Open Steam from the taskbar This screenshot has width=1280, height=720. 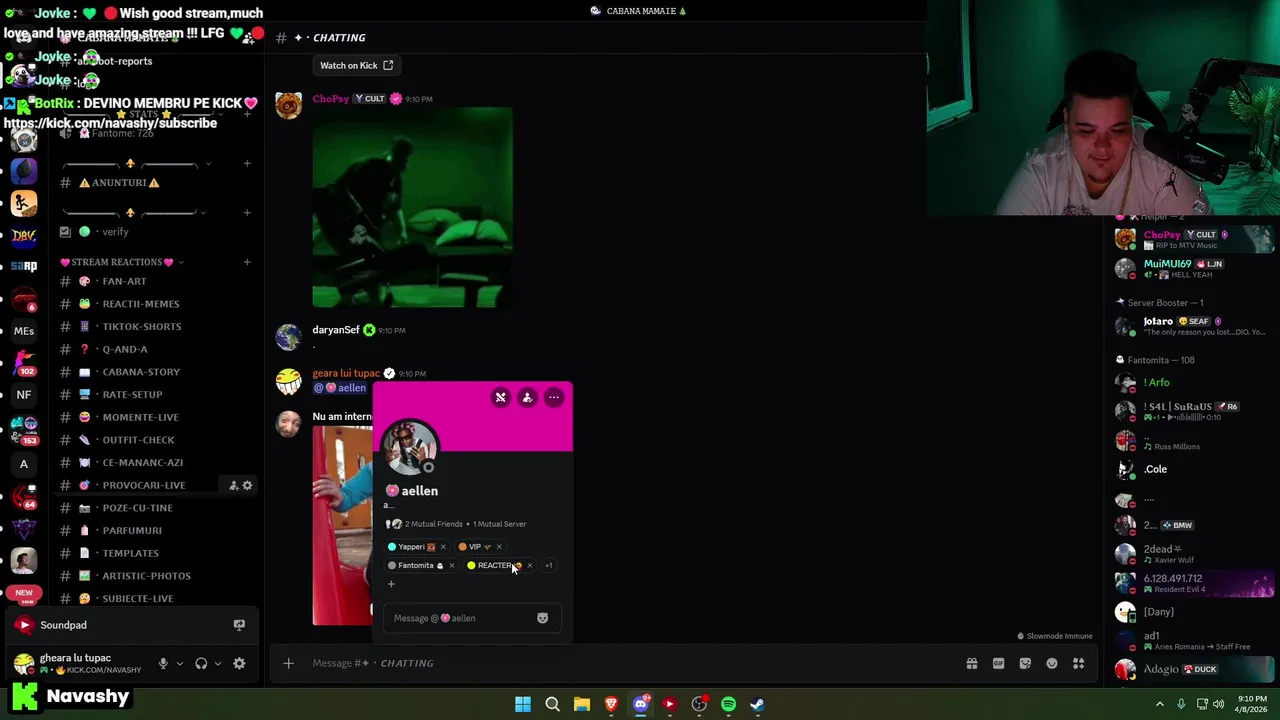(757, 704)
